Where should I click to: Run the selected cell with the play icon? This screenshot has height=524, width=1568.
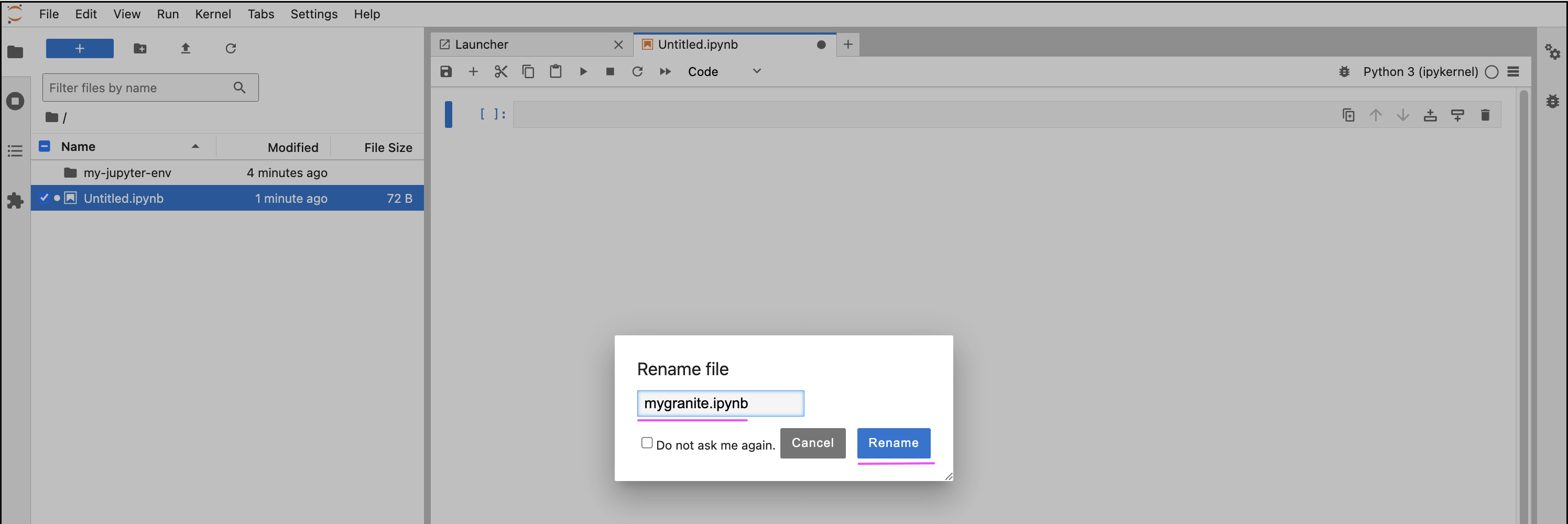tap(583, 72)
